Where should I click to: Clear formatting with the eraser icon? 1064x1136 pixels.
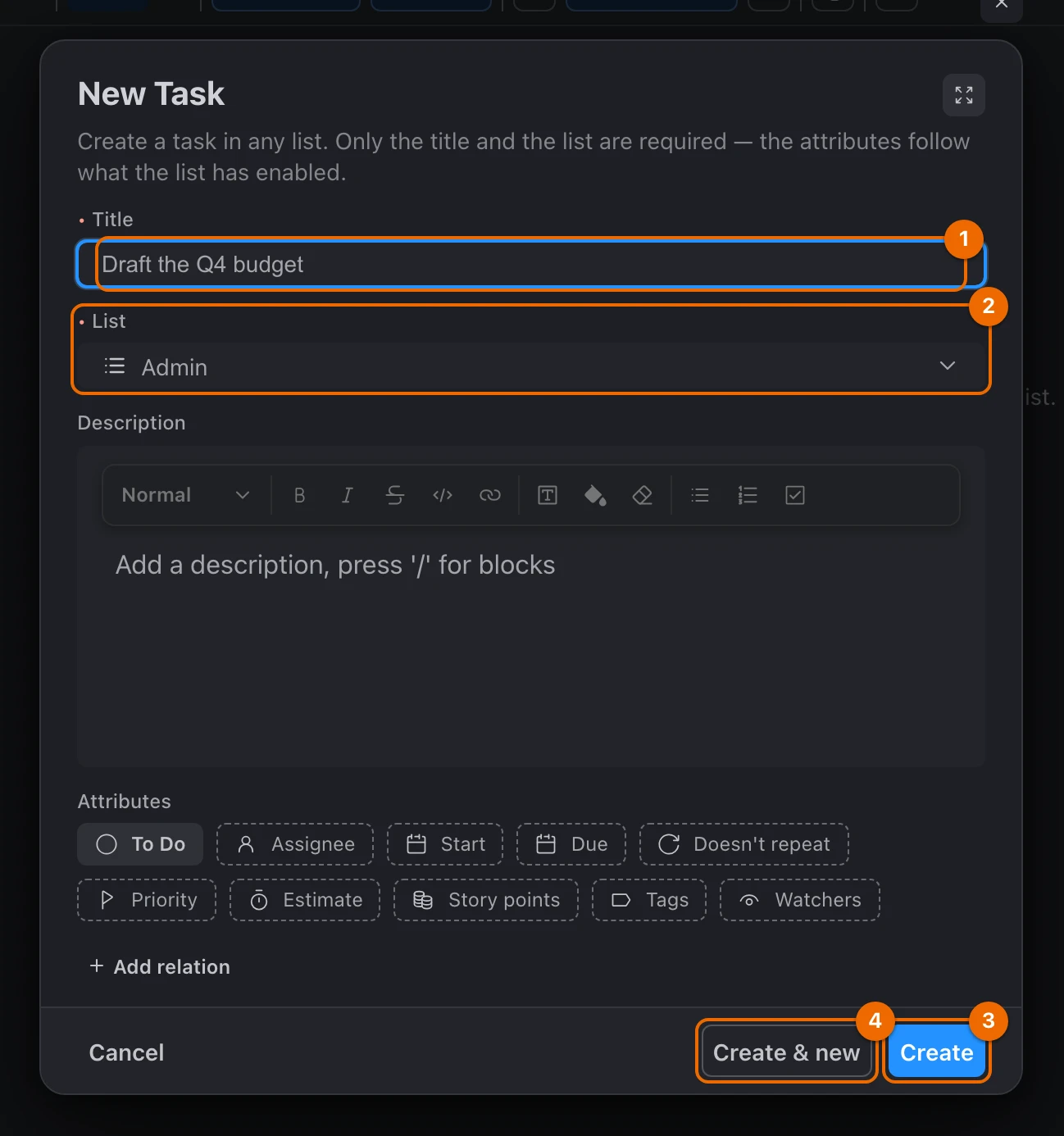tap(643, 495)
